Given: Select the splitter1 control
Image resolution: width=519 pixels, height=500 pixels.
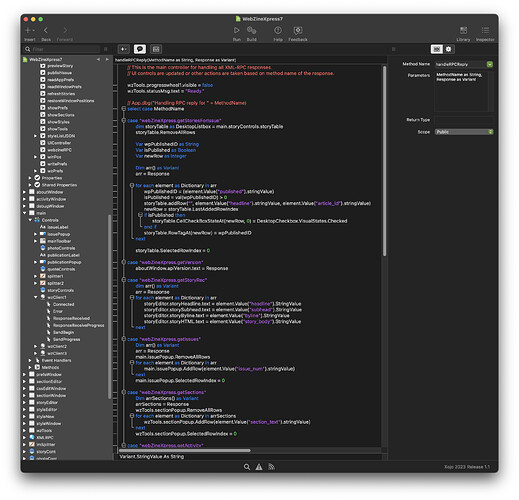Looking at the screenshot, I should [55, 276].
